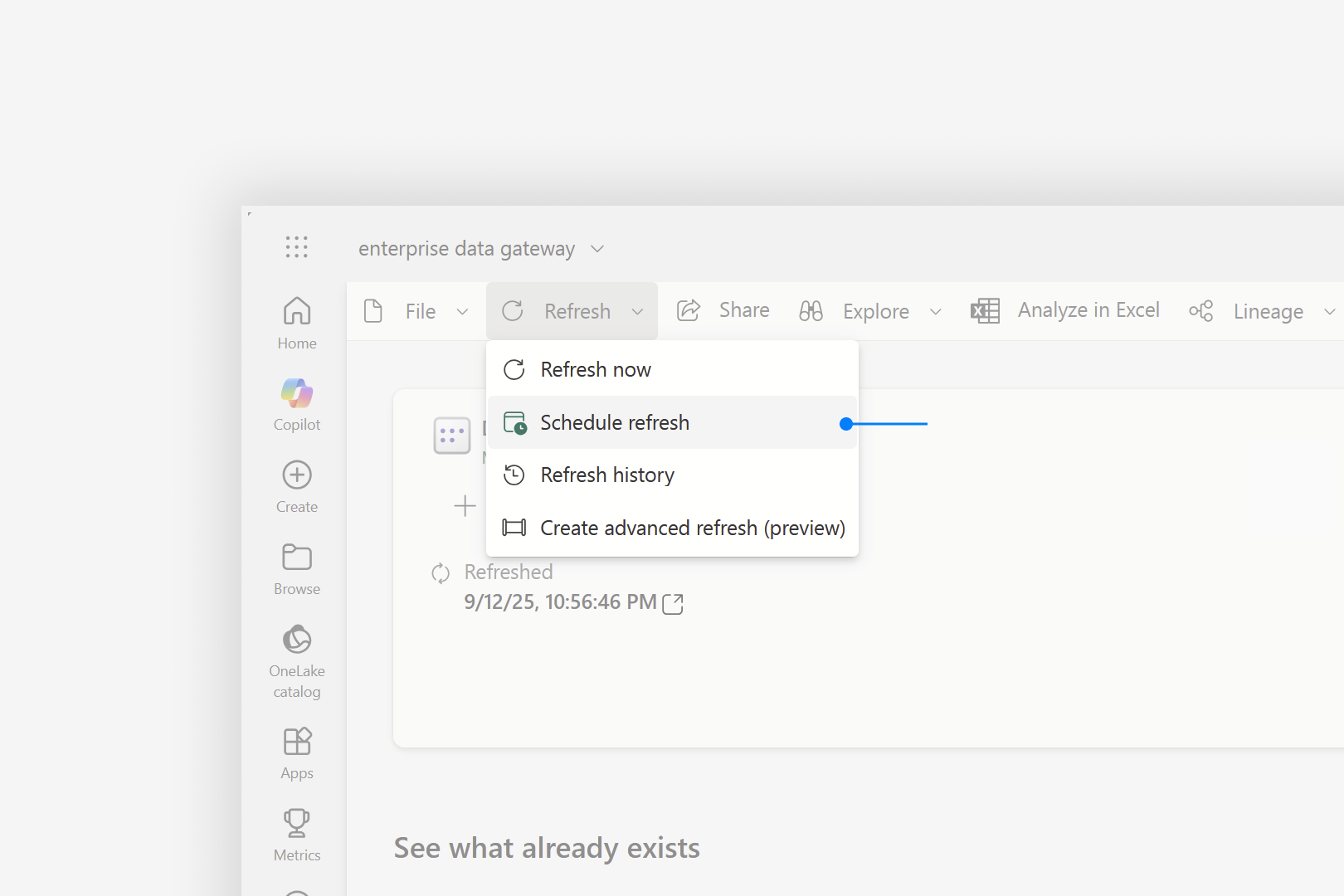Click the Lineage button label
1344x896 pixels.
[x=1269, y=312]
